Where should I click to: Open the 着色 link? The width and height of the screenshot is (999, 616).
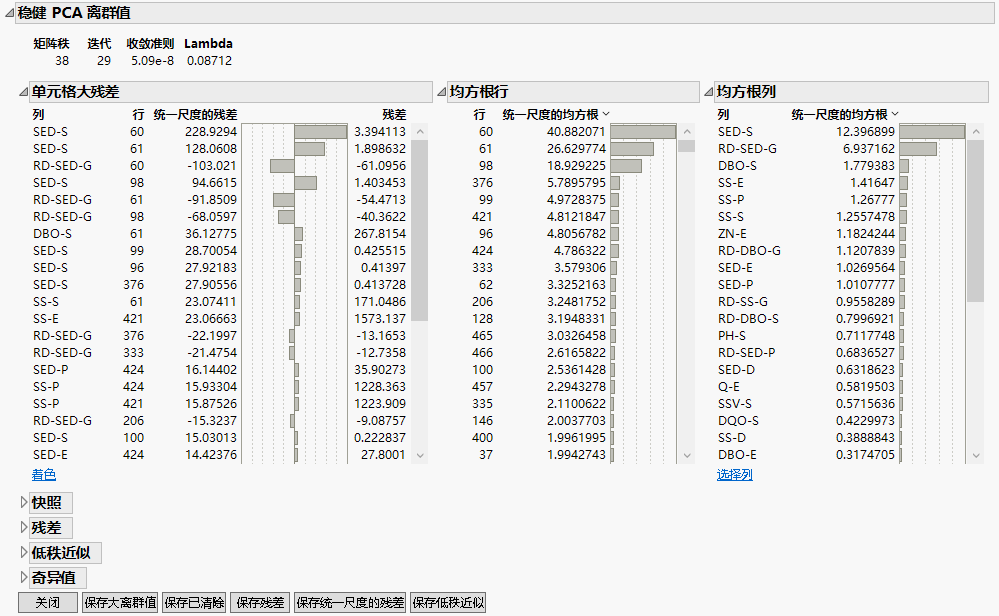[44, 475]
